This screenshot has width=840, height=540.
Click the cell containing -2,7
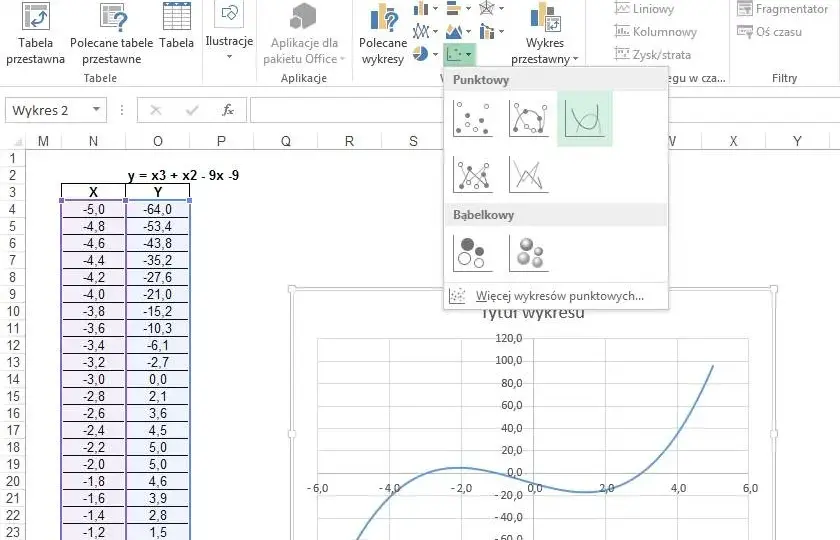click(158, 362)
